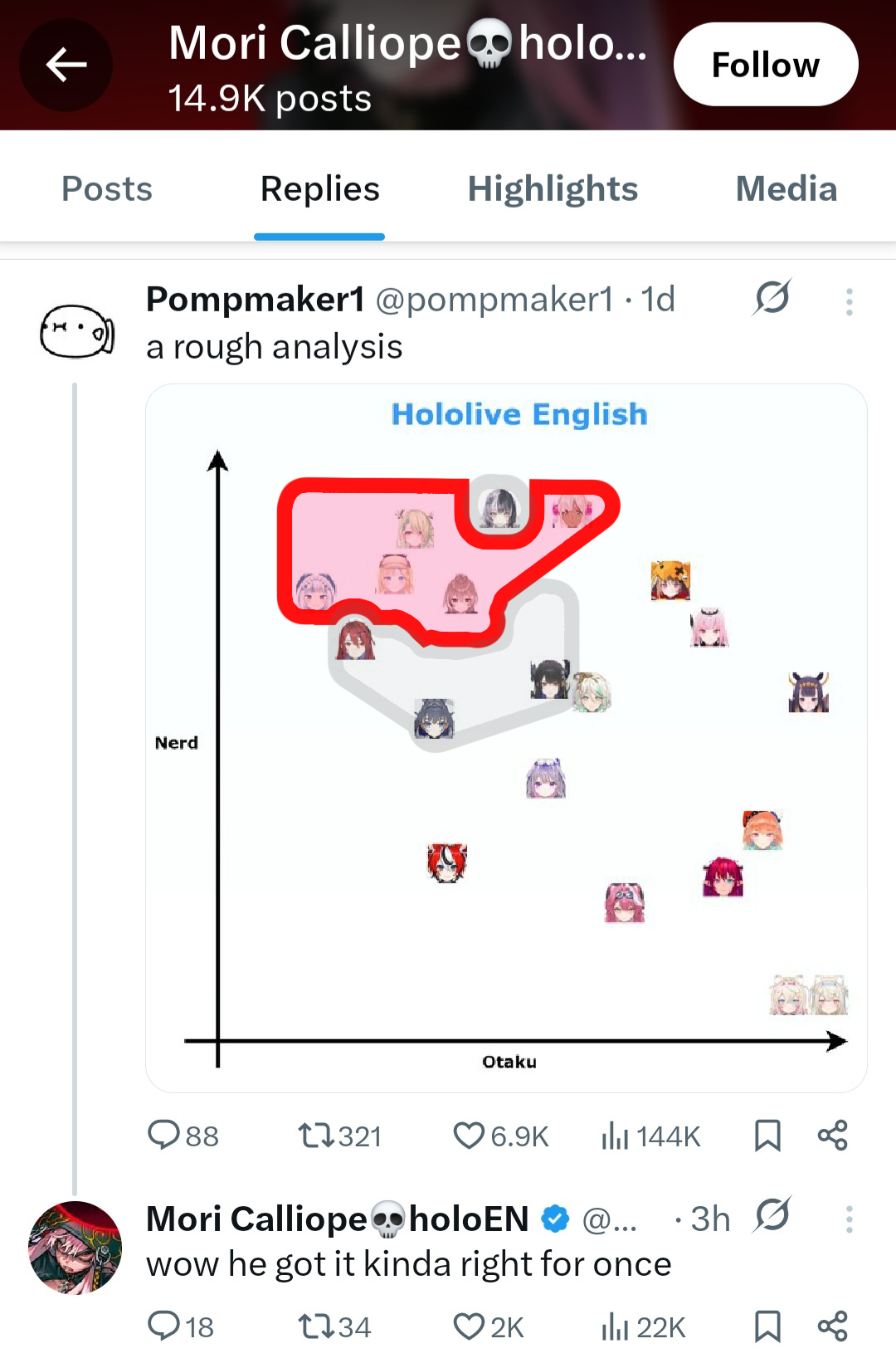This screenshot has height=1363, width=896.
Task: Switch to the Posts tab
Action: tap(107, 189)
